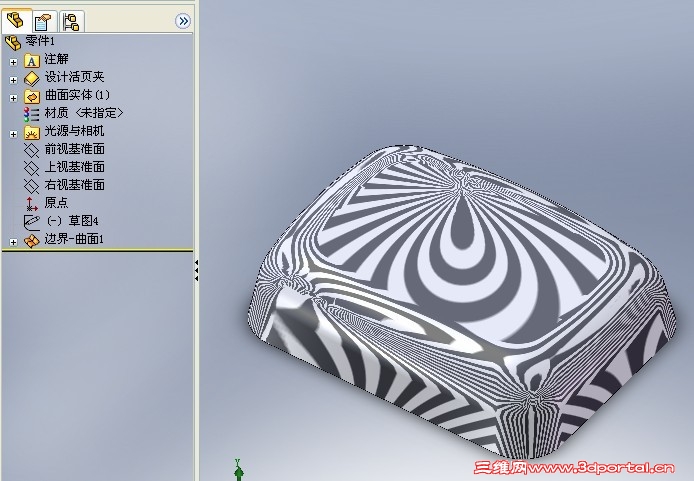
Task: Select the 边界-曲面1 label
Action: (x=74, y=239)
